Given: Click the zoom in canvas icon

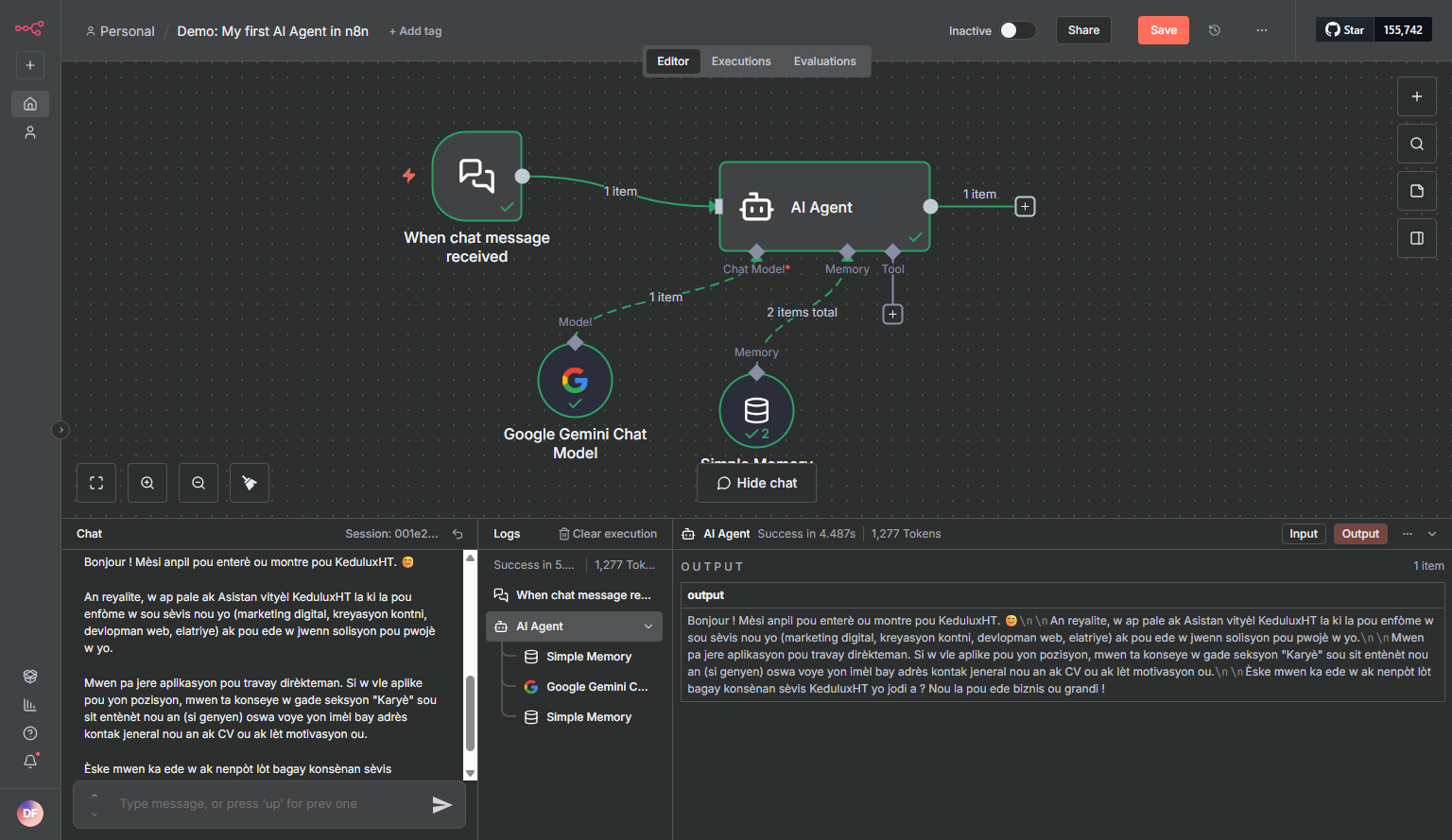Looking at the screenshot, I should click(147, 483).
